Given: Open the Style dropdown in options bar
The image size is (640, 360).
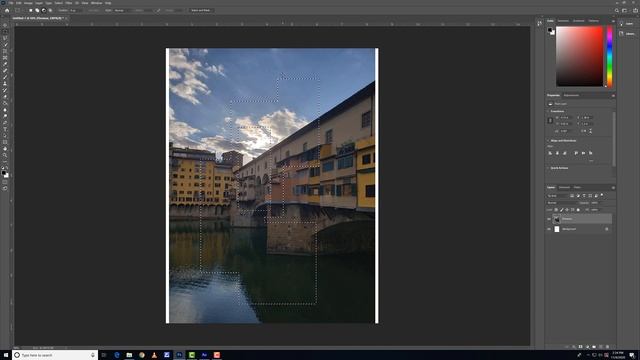Looking at the screenshot, I should [122, 10].
